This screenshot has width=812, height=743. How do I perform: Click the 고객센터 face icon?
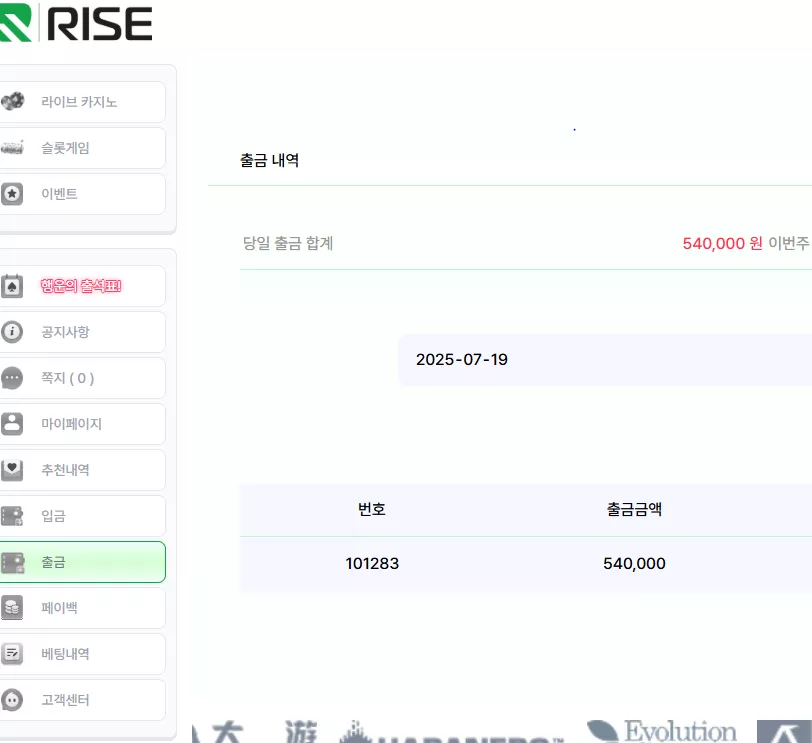[x=12, y=700]
